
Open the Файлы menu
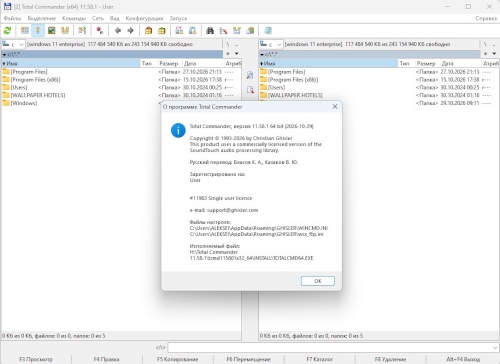[12, 18]
